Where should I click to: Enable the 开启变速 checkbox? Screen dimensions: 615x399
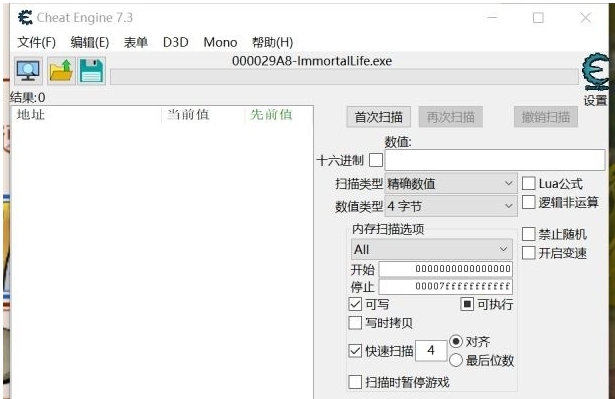pos(528,253)
